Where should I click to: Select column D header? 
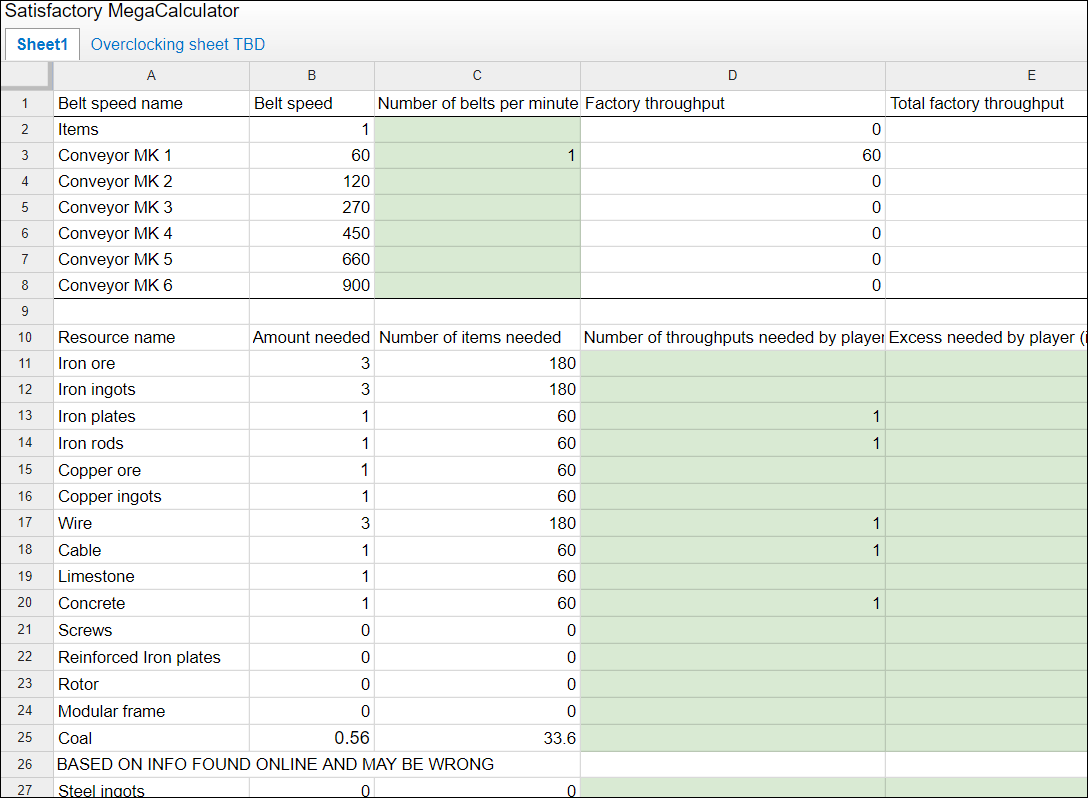(x=733, y=76)
